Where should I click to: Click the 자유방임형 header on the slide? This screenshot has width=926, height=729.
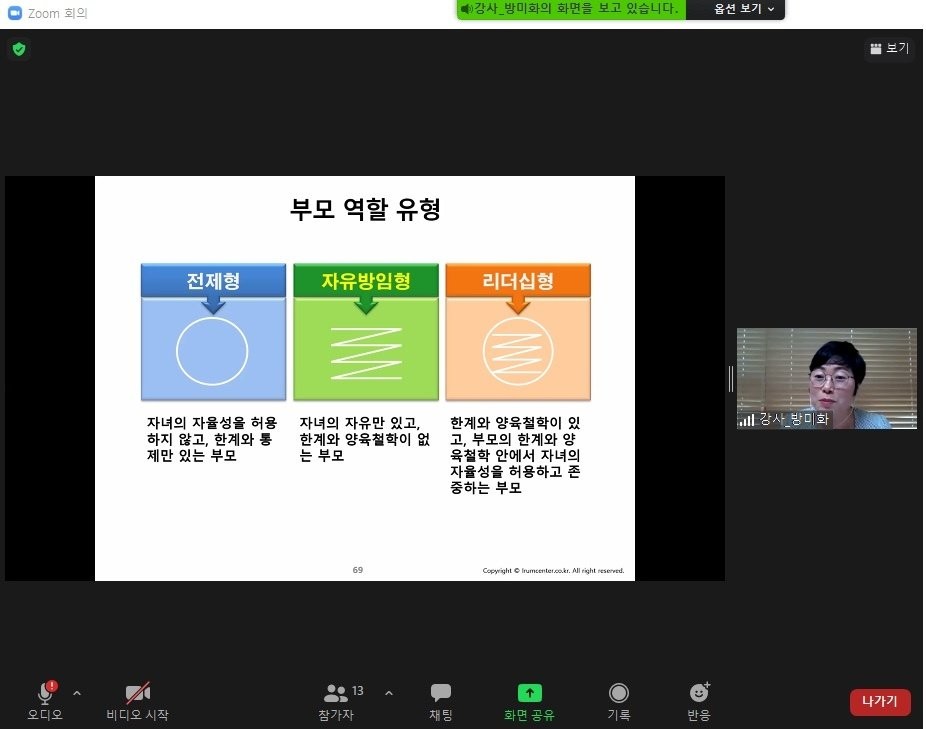(x=365, y=281)
